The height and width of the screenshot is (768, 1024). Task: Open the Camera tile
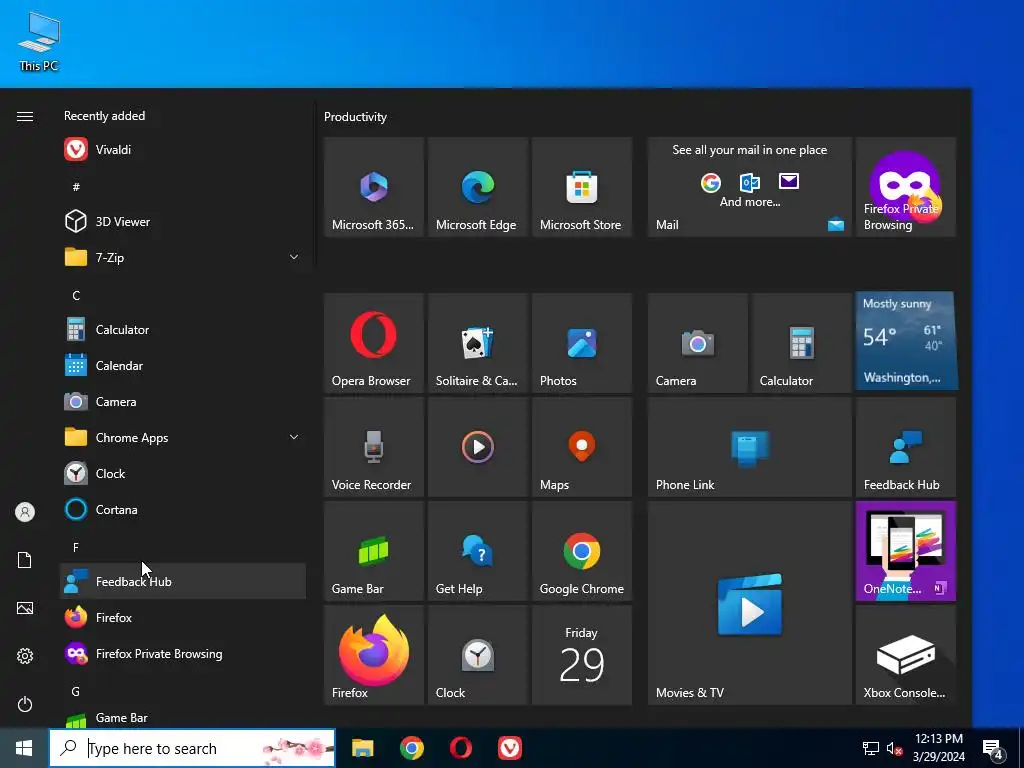pyautogui.click(x=697, y=343)
